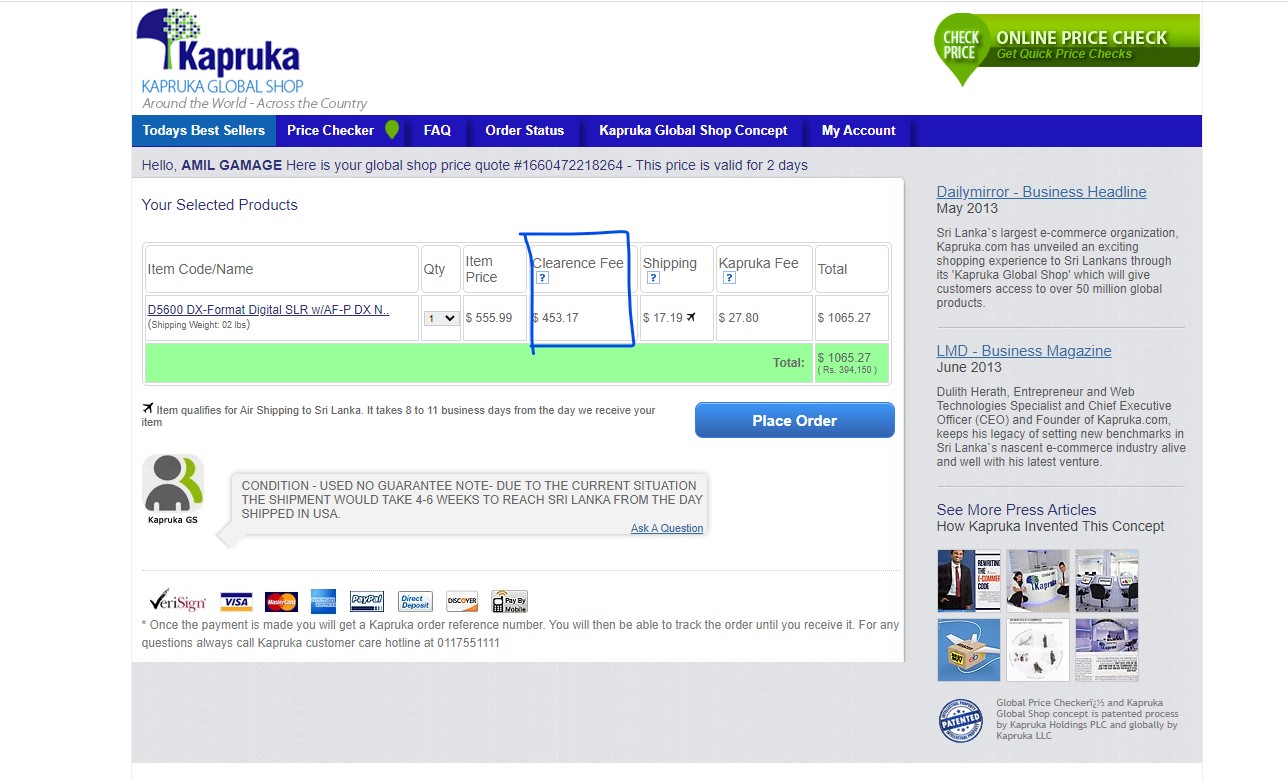
Task: Open the FAQ menu item
Action: (x=437, y=130)
